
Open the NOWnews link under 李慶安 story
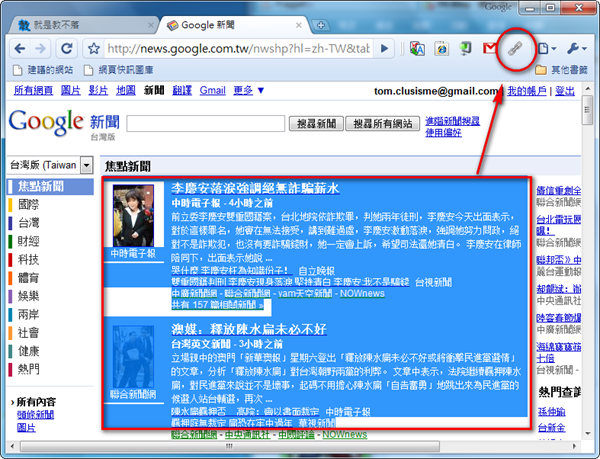click(362, 293)
